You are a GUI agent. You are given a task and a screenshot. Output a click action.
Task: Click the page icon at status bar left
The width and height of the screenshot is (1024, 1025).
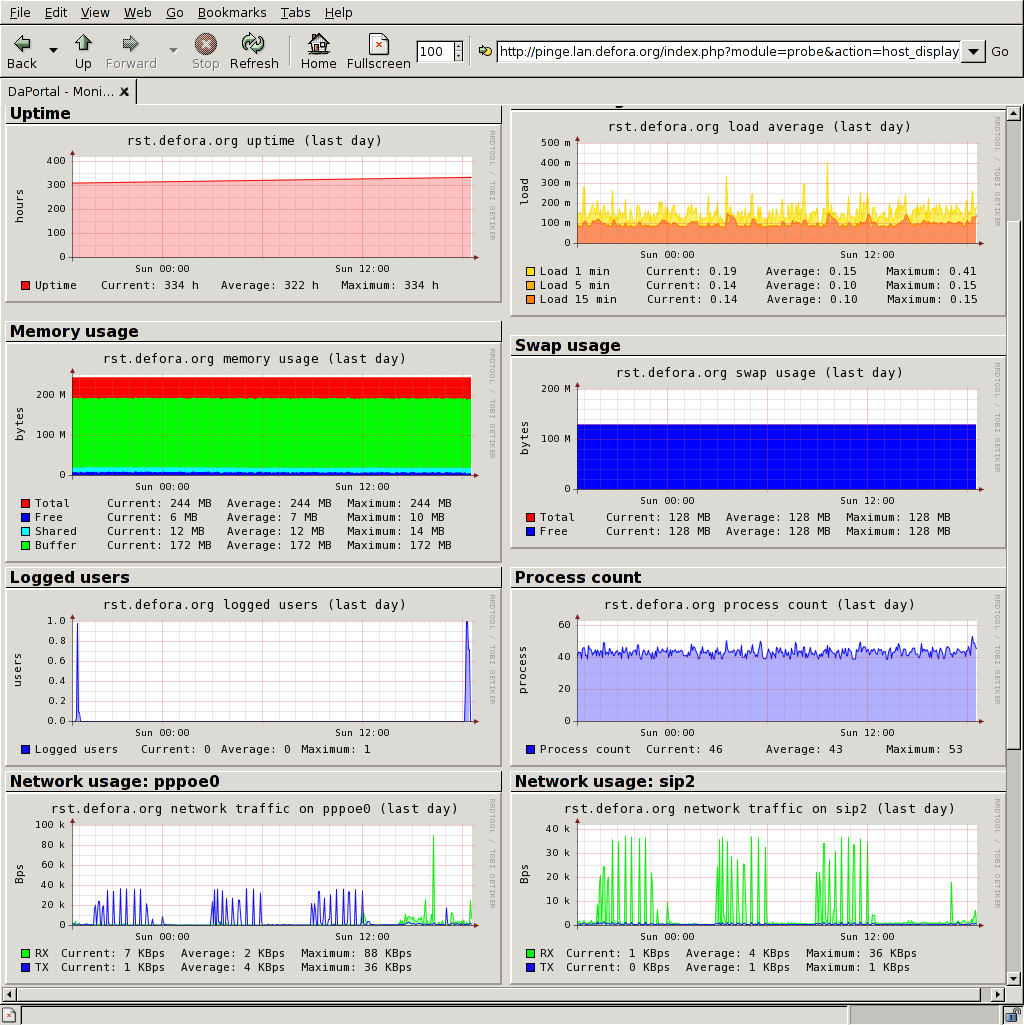pyautogui.click(x=9, y=1015)
